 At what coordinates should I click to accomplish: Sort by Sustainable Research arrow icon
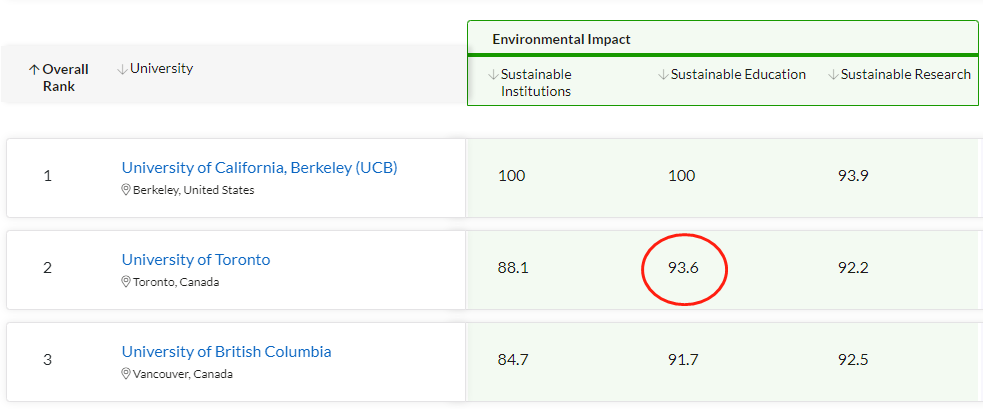coord(833,75)
